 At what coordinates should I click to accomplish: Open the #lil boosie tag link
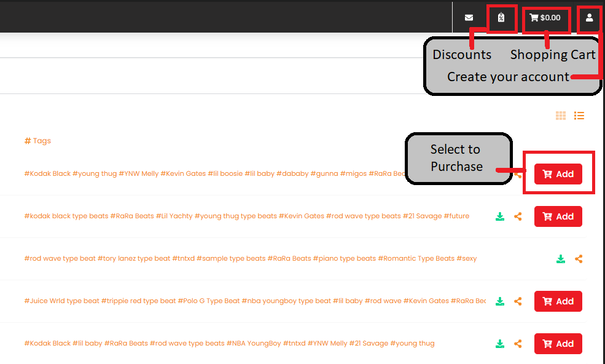point(225,174)
